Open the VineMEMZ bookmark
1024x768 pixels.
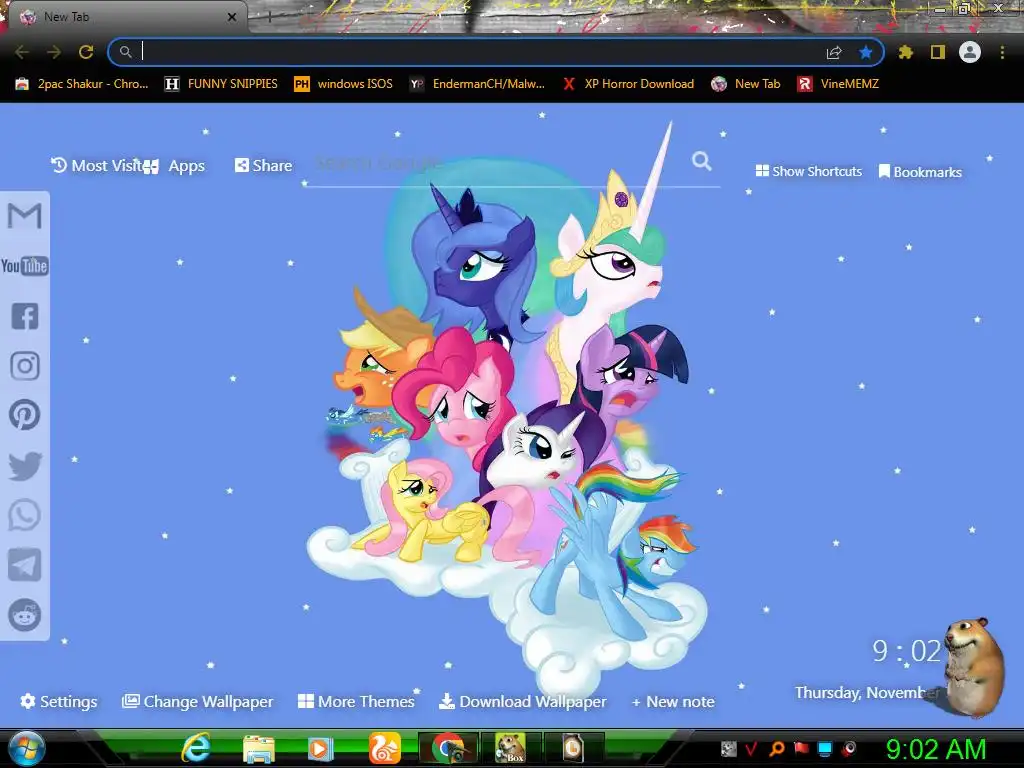[838, 84]
